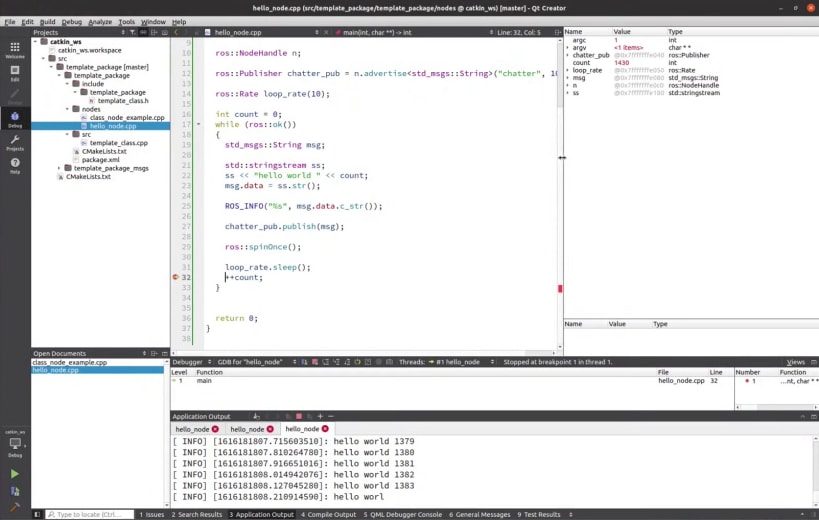Split the editor view
This screenshot has height=520, width=819.
(x=557, y=32)
